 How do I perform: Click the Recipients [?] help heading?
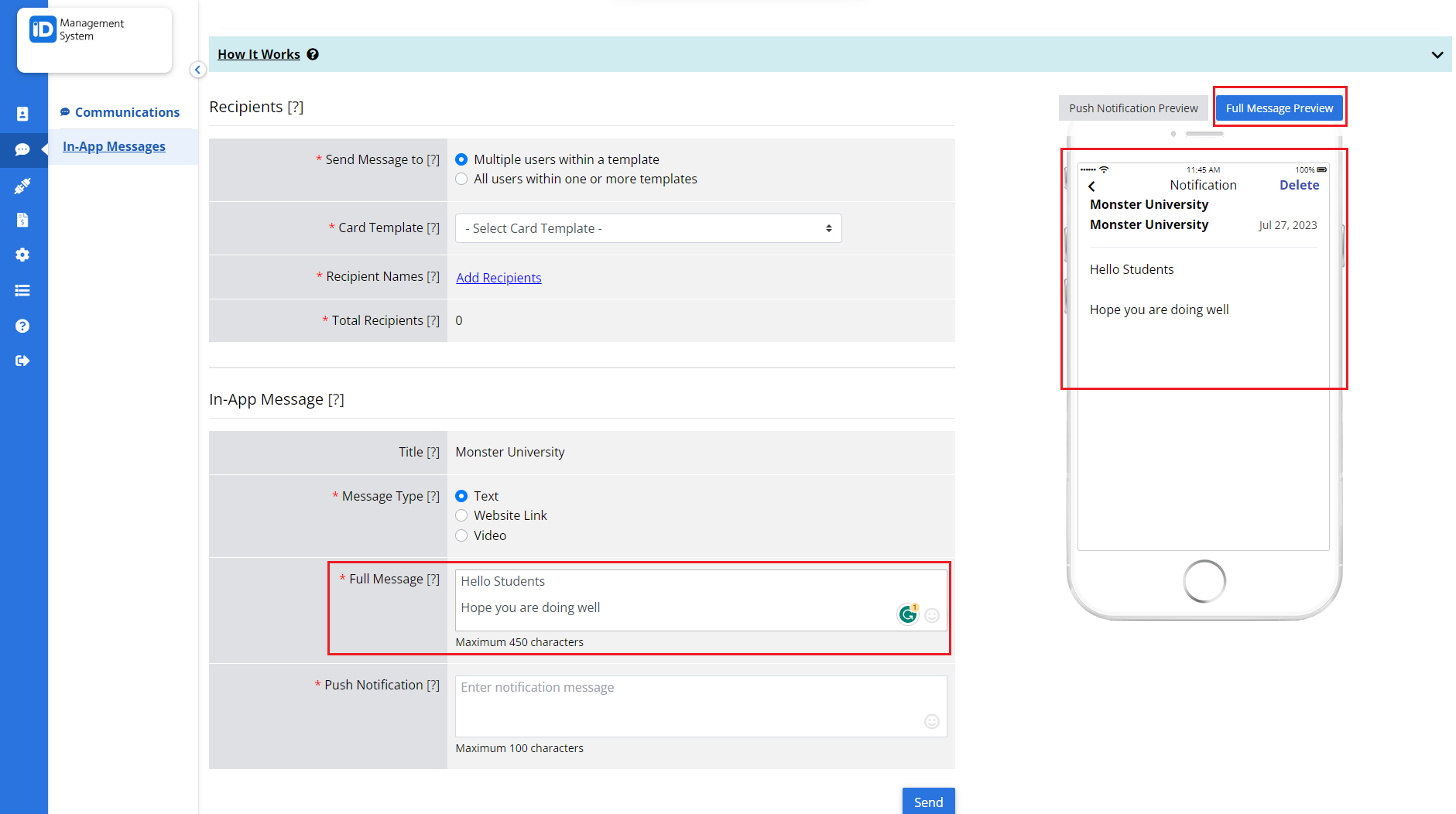256,107
